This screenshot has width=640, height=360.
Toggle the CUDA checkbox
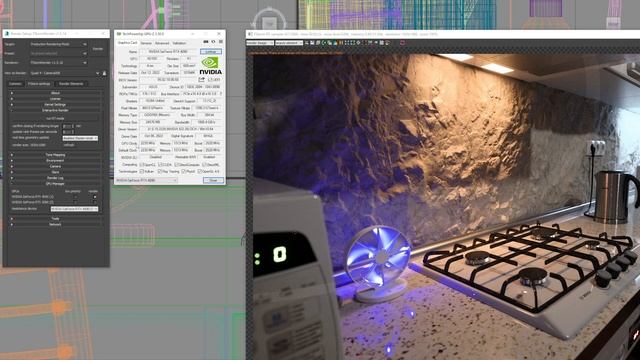[160, 164]
